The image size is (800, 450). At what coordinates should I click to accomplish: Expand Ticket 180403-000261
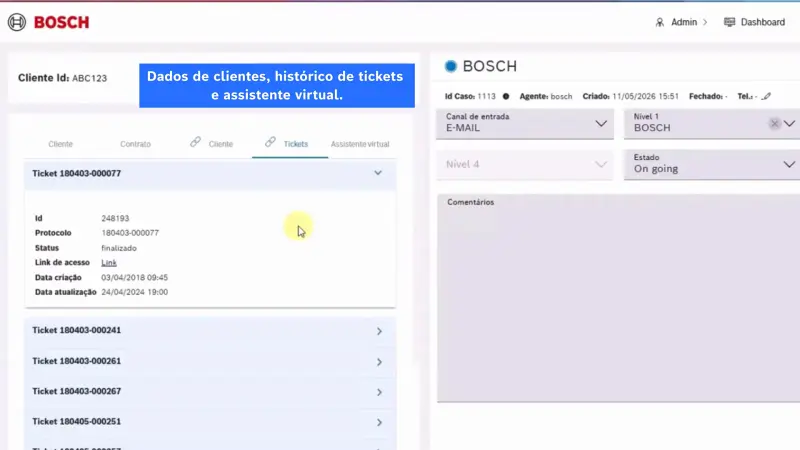[379, 362]
